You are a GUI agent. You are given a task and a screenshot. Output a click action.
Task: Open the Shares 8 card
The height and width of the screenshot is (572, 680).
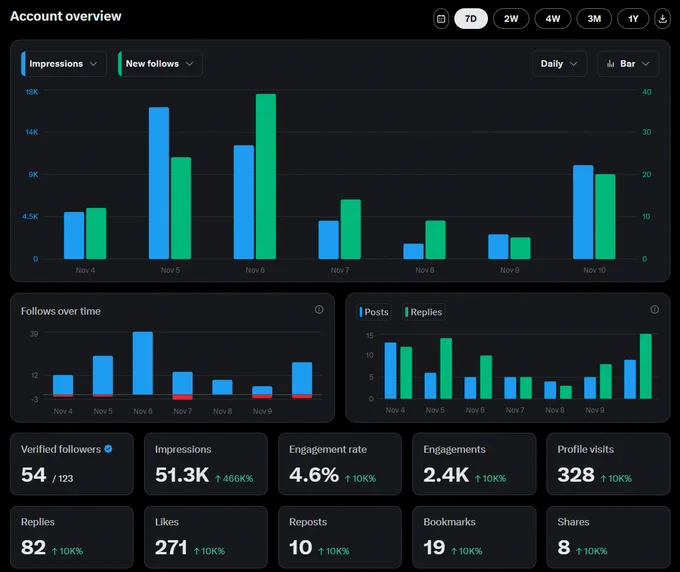608,537
